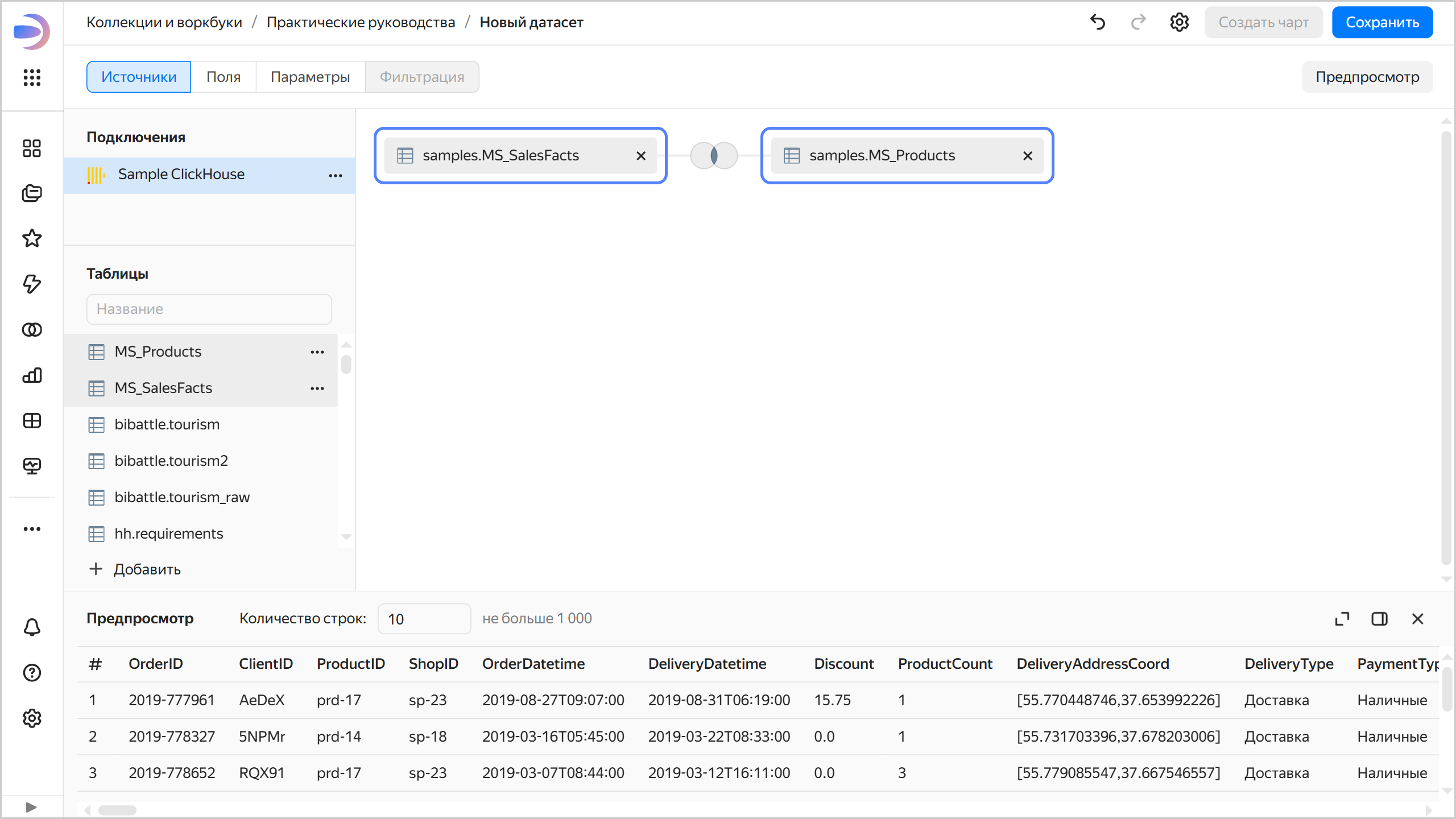The height and width of the screenshot is (819, 1456).
Task: Remove samples.MS_Products from the canvas
Action: (1027, 156)
